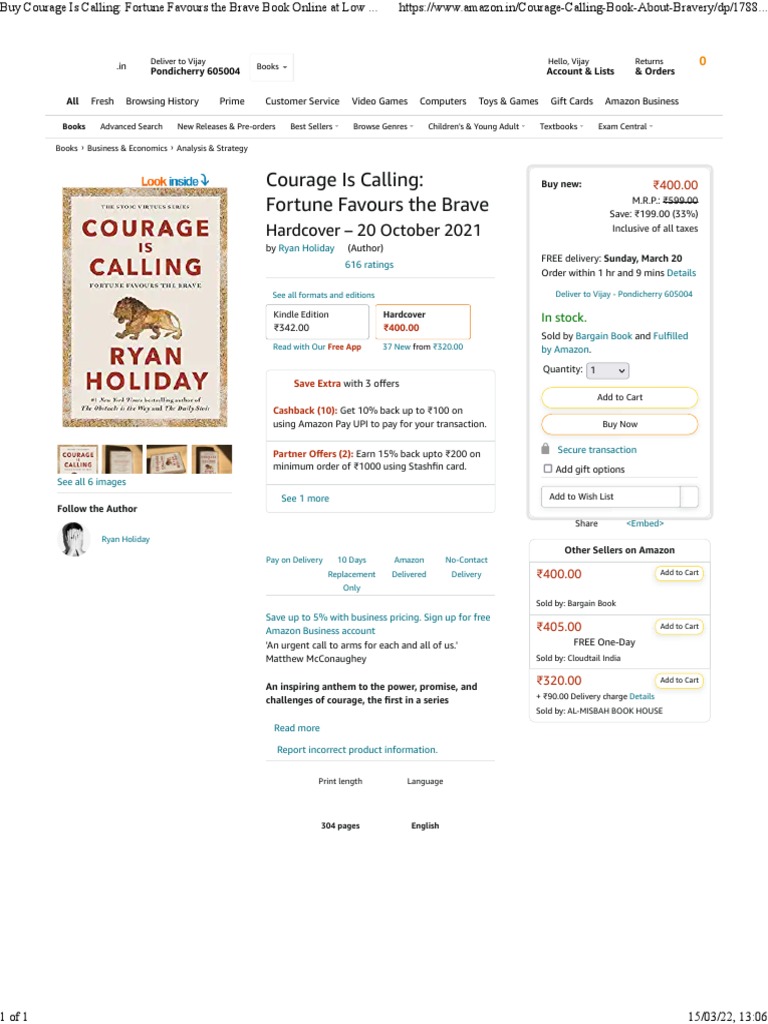Viewport: 768px width, 1024px height.
Task: Click the main Courage Is Calling cover image
Action: tap(131, 307)
